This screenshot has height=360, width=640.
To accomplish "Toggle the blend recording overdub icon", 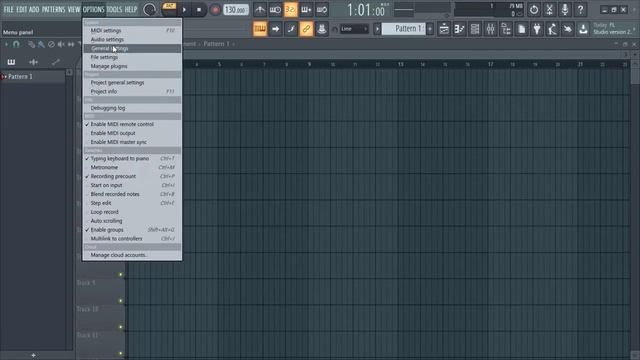I will pyautogui.click(x=306, y=9).
